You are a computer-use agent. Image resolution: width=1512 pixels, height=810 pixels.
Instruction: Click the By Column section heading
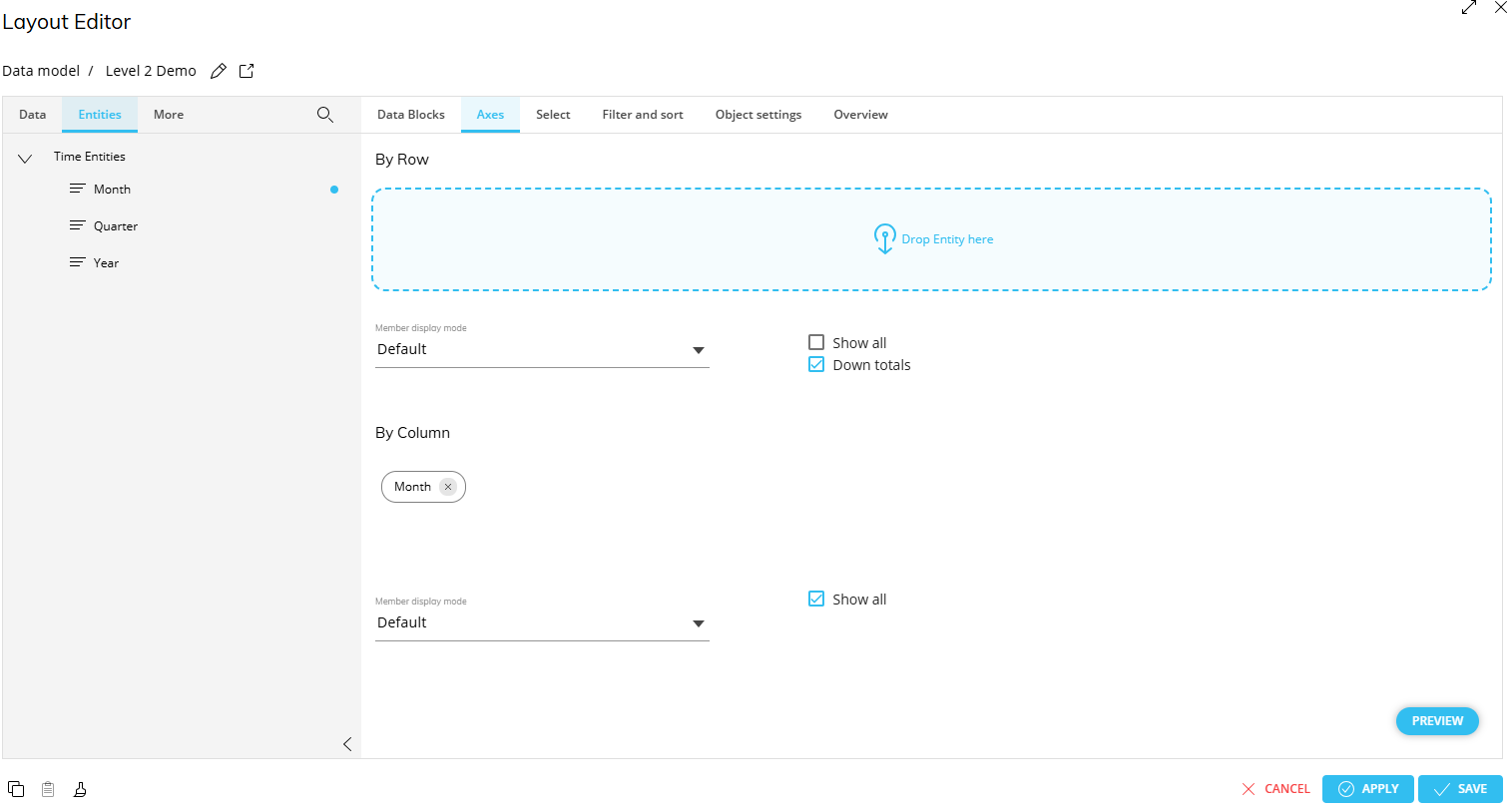tap(412, 433)
